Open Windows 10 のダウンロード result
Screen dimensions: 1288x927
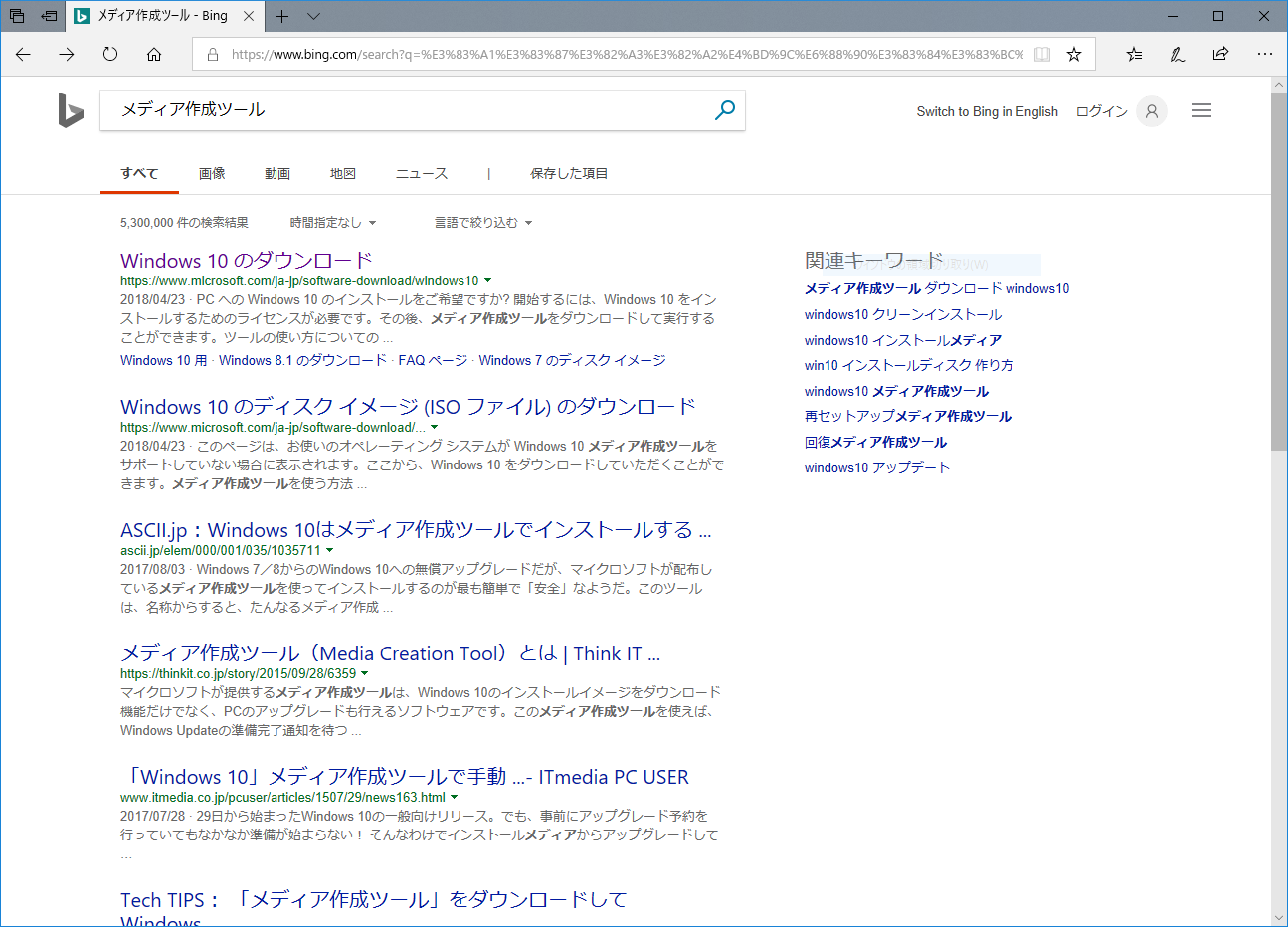click(x=247, y=261)
